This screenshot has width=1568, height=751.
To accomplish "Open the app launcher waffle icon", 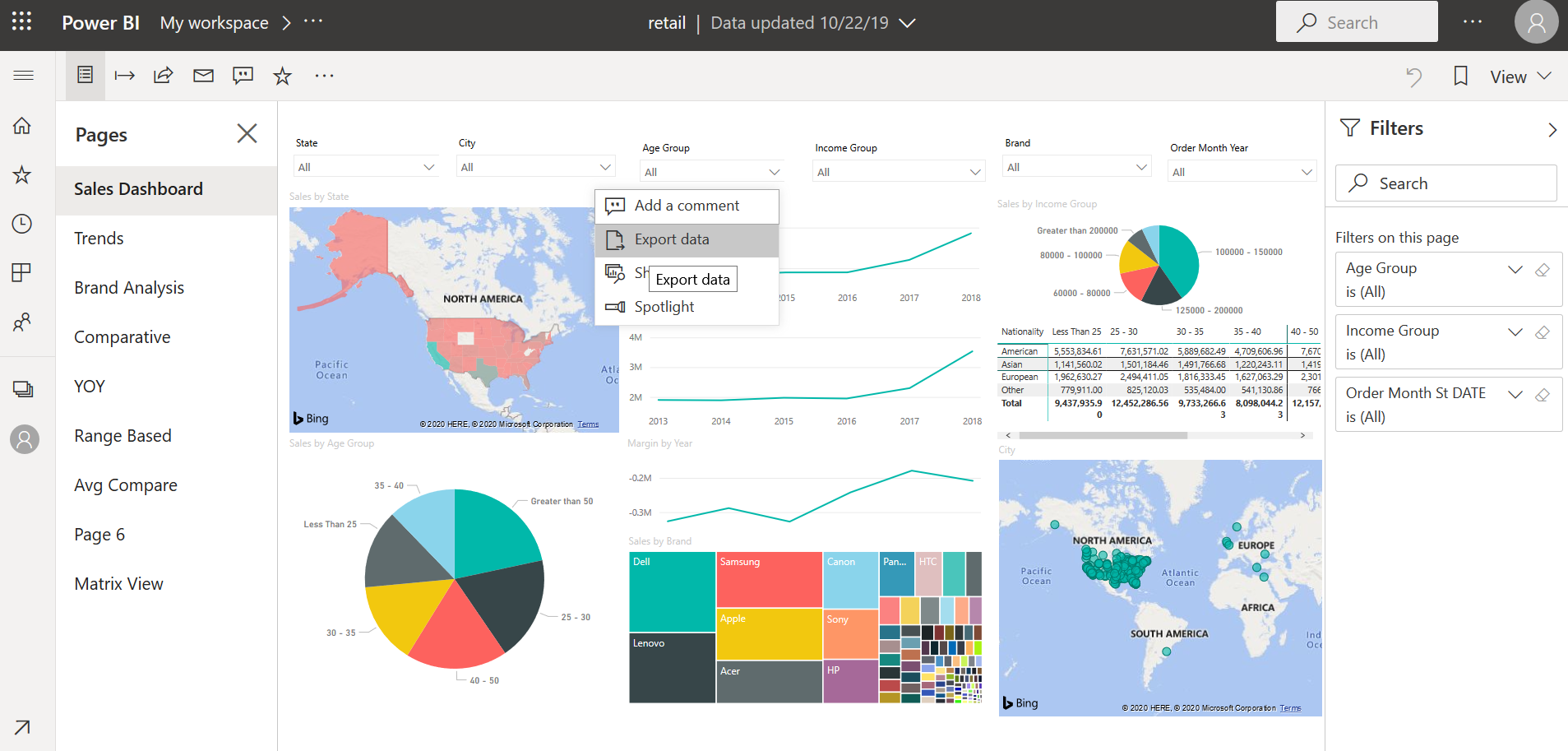I will tap(22, 21).
